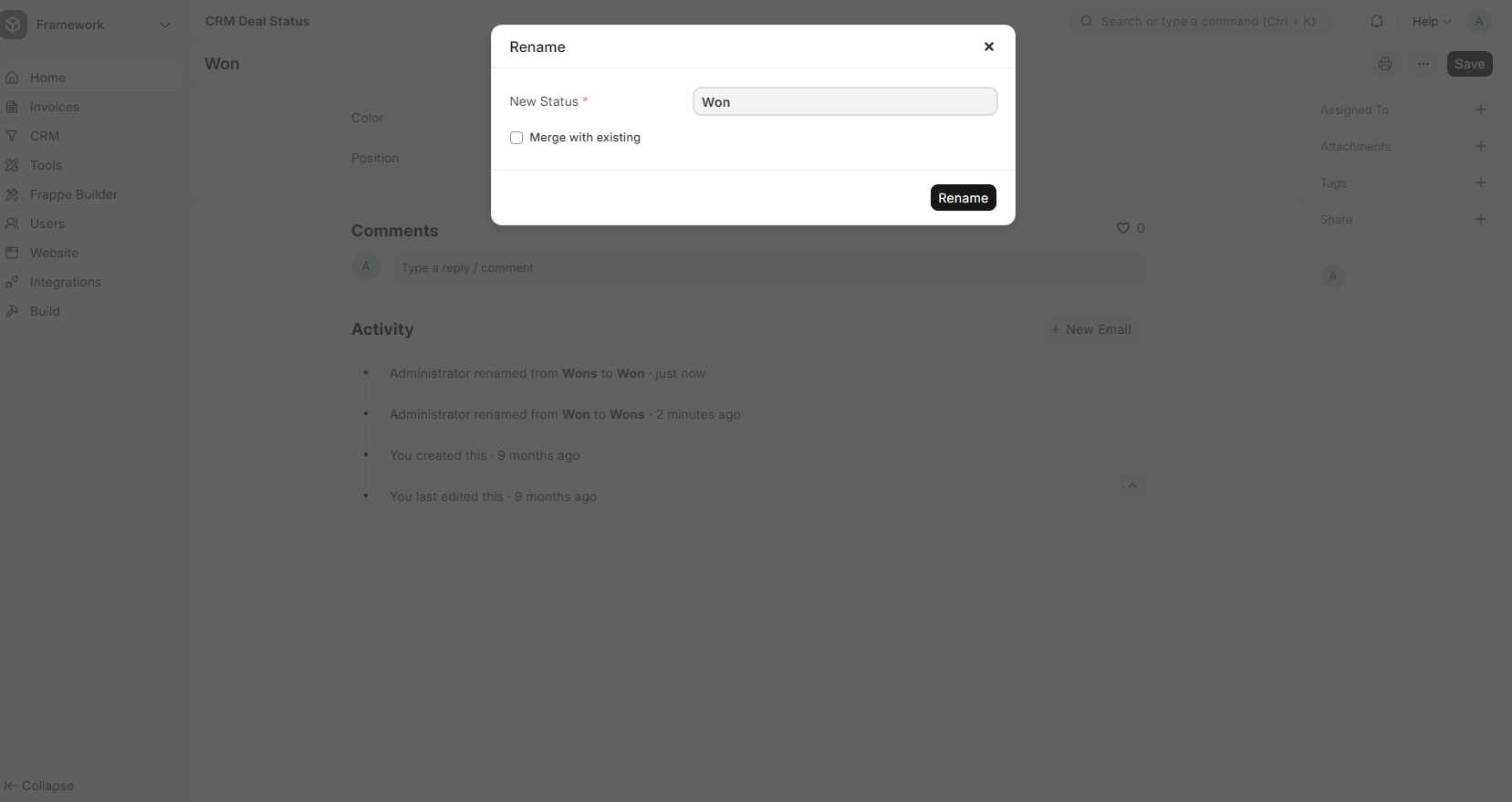Image resolution: width=1512 pixels, height=802 pixels.
Task: Open the user avatar menu
Action: [x=1478, y=21]
